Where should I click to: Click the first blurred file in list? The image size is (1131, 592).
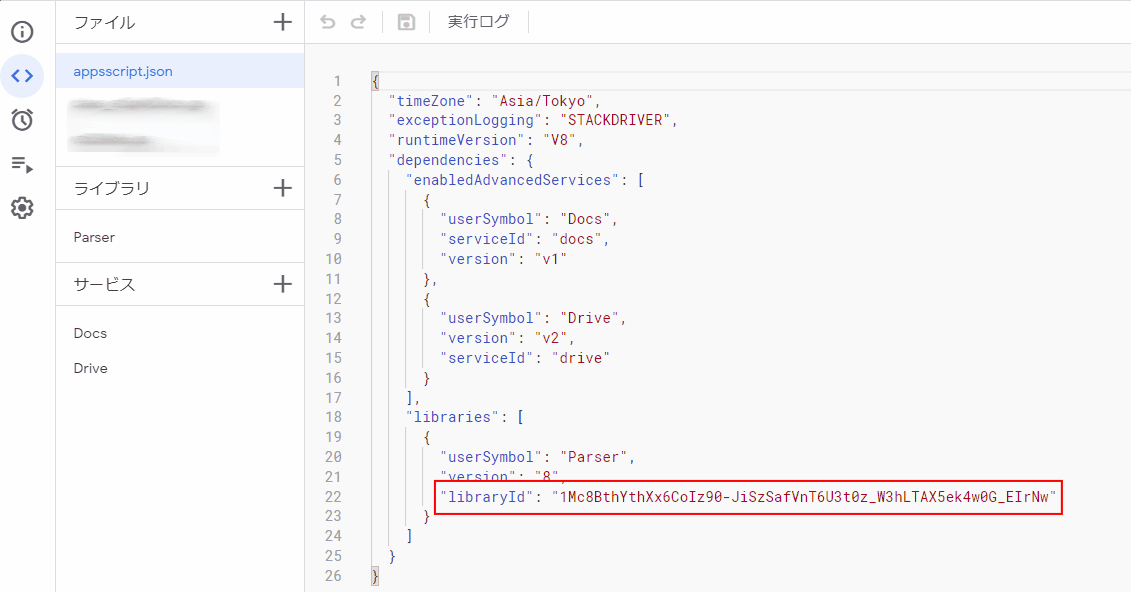140,105
